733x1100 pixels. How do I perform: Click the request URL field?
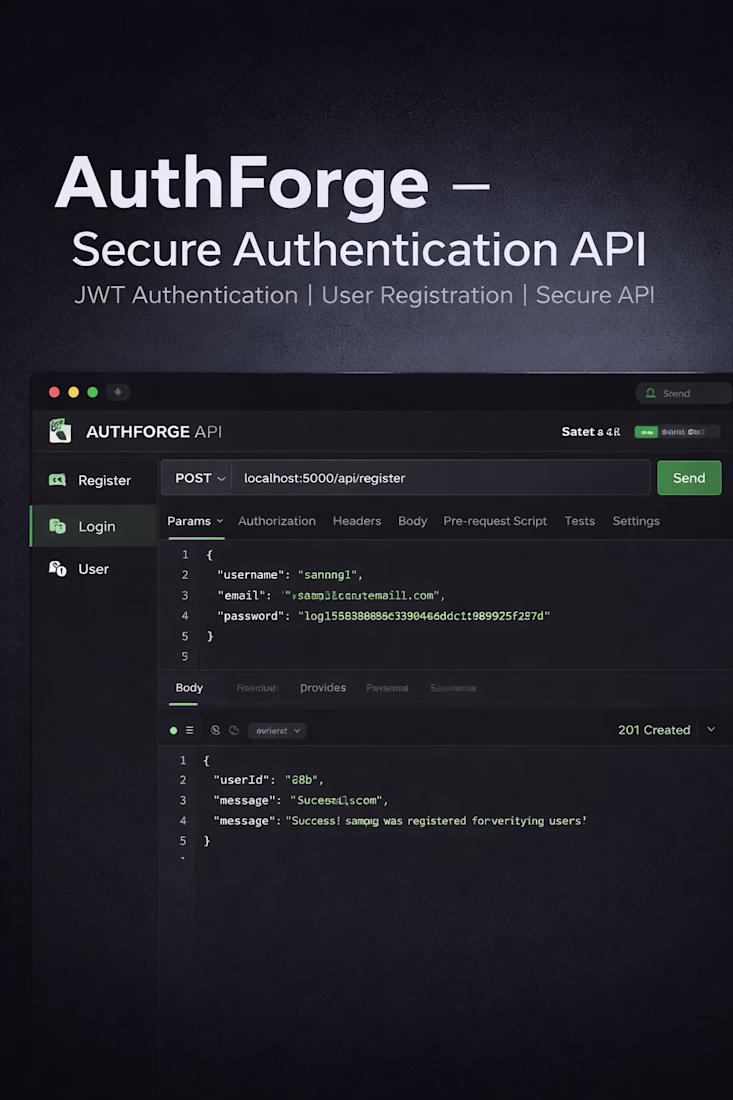(x=440, y=478)
